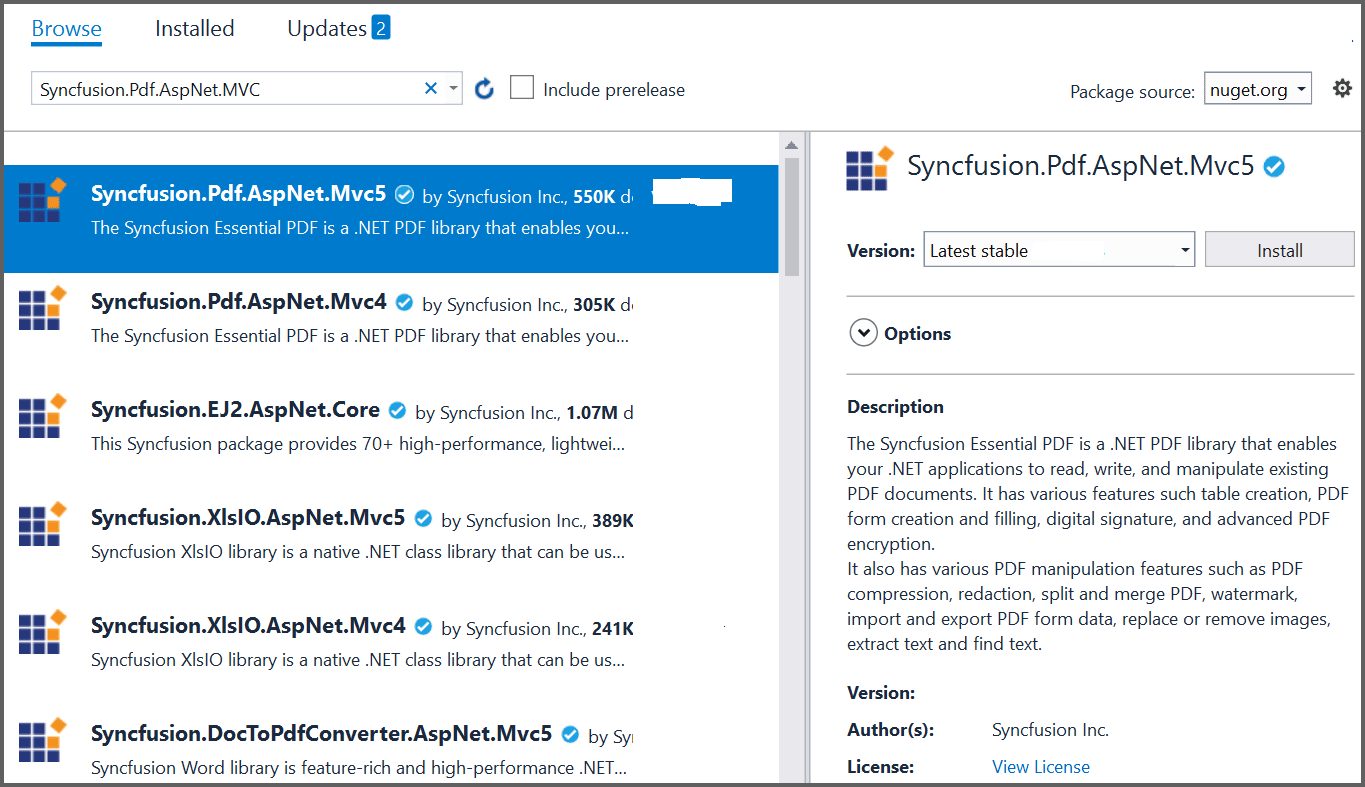The height and width of the screenshot is (787, 1365).
Task: Click Syncfusion.Pdf.AspNet.Mvc4 package logo
Action: [42, 308]
